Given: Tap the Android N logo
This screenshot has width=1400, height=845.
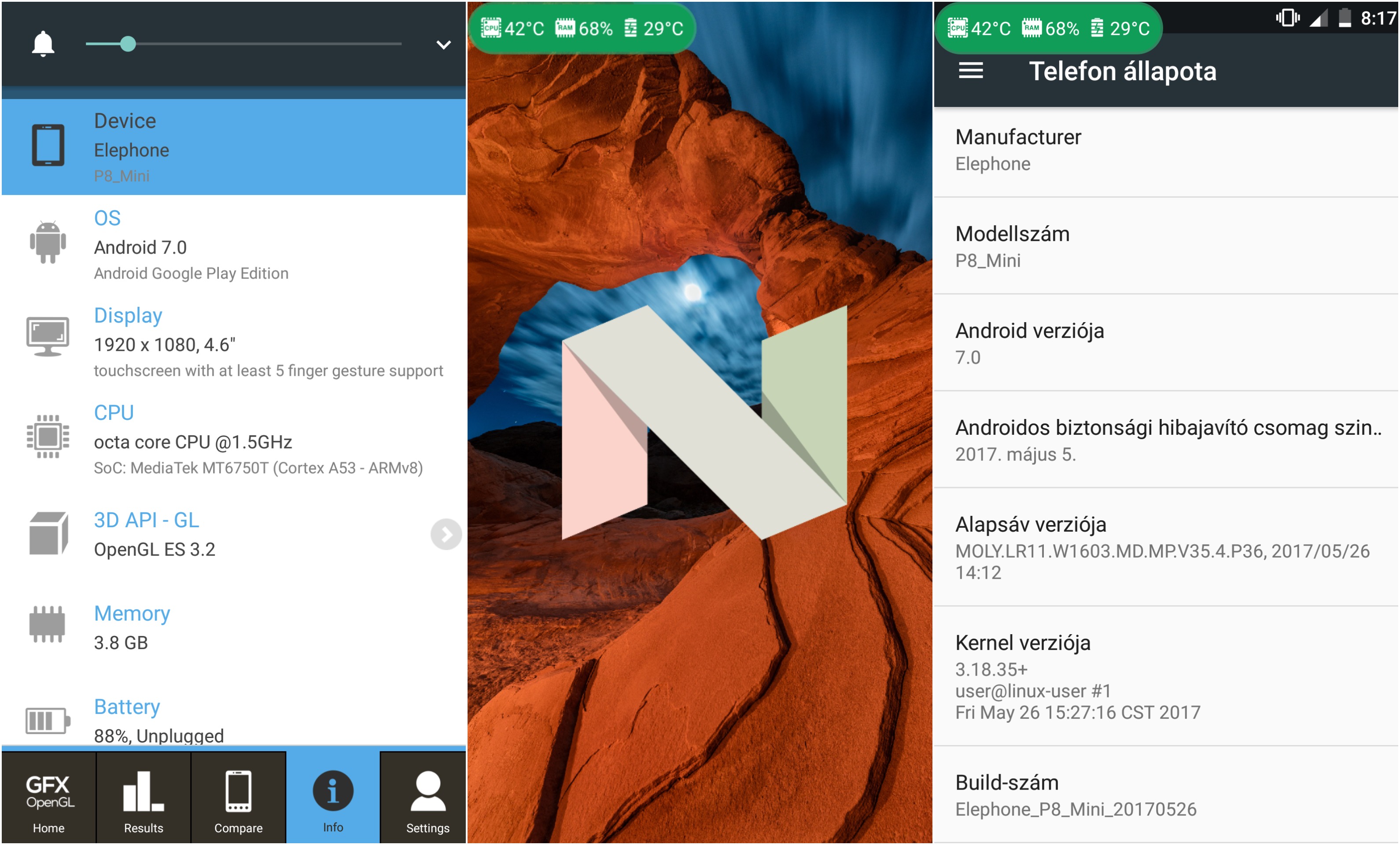Looking at the screenshot, I should tap(704, 422).
